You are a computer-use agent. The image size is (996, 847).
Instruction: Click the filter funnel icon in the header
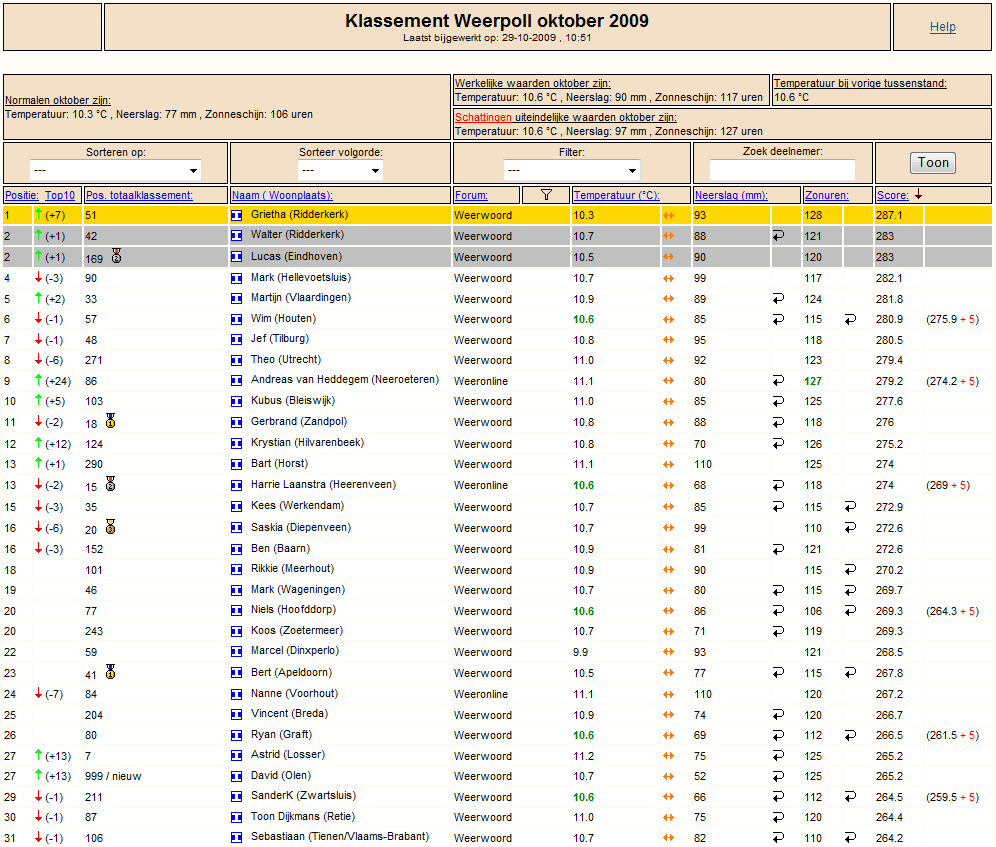tap(546, 195)
